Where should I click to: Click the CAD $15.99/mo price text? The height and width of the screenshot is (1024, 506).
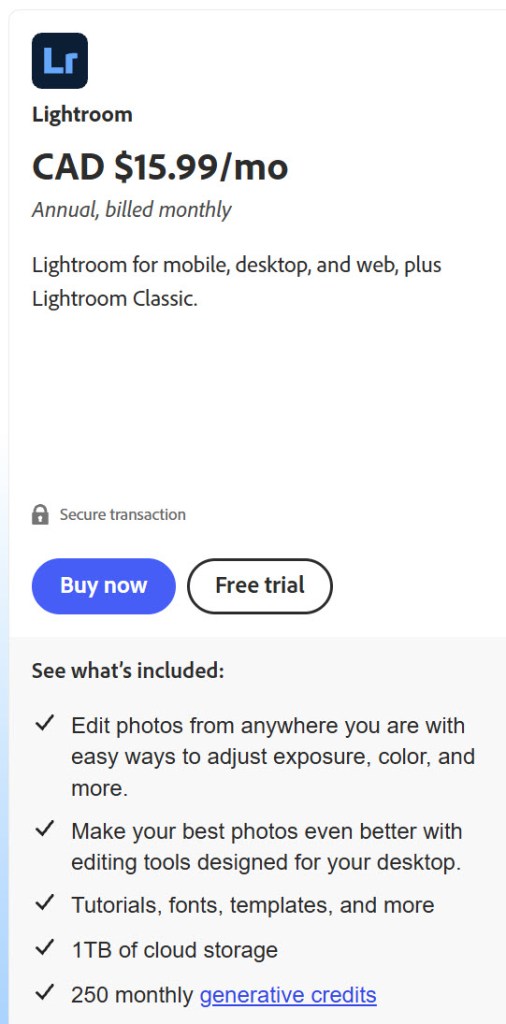point(160,167)
